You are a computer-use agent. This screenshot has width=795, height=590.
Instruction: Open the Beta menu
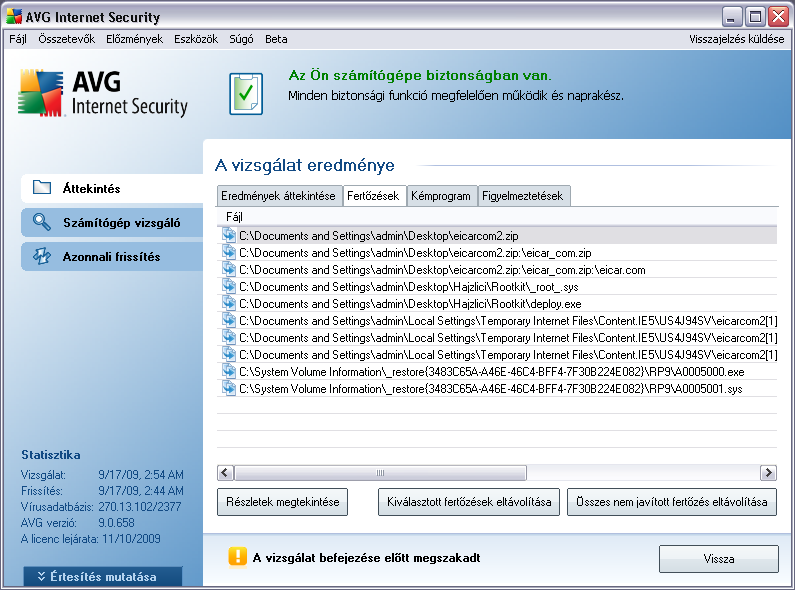tap(276, 39)
